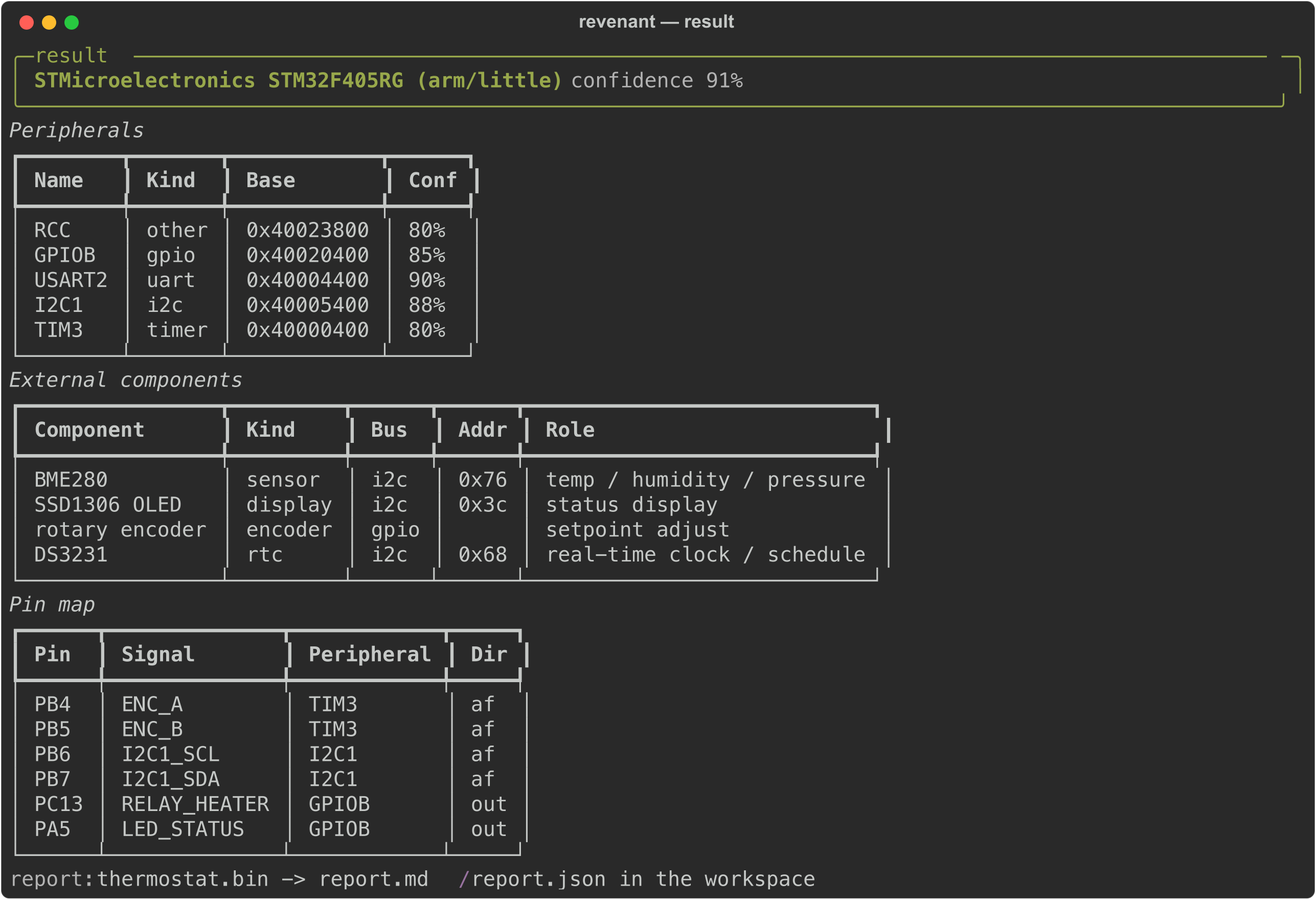Click the "display" kind cell for SSD1306
The height and width of the screenshot is (900, 1316).
click(289, 505)
